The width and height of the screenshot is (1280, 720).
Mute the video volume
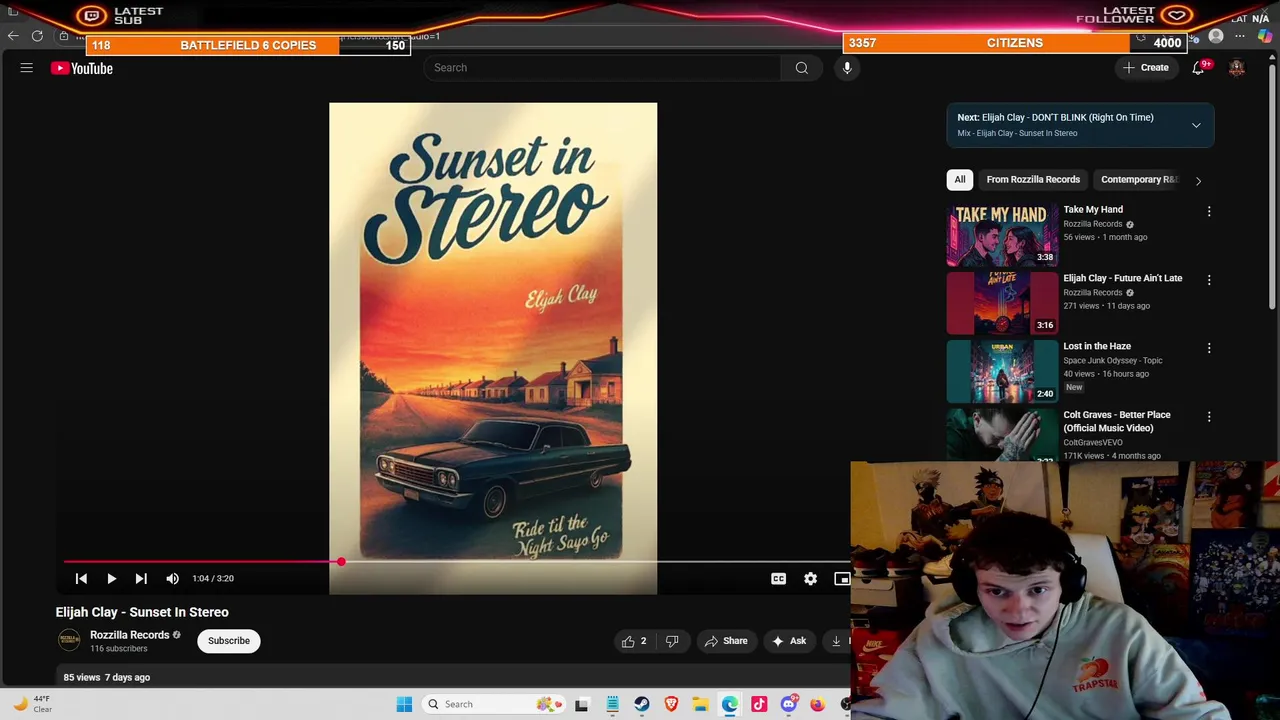pos(172,578)
